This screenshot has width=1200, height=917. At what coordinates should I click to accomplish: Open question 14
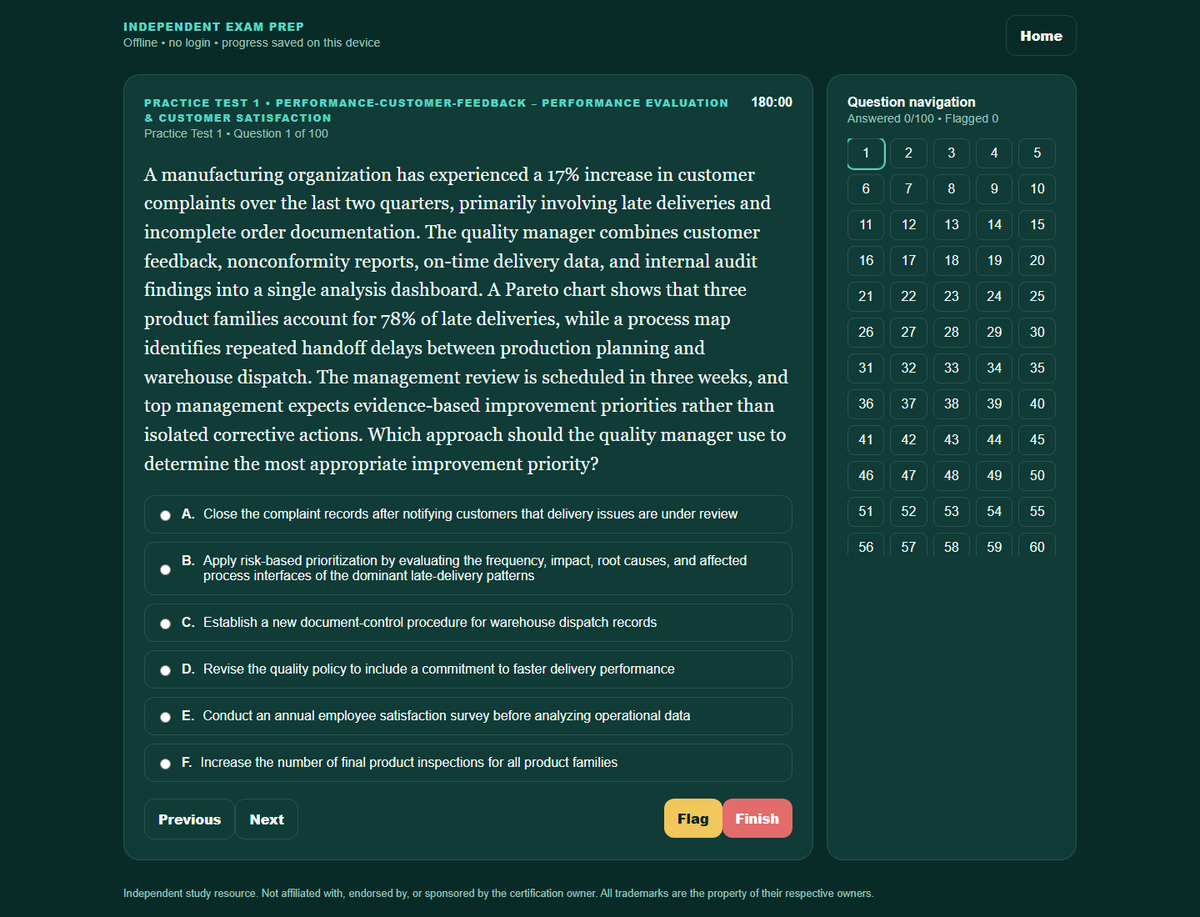click(994, 225)
